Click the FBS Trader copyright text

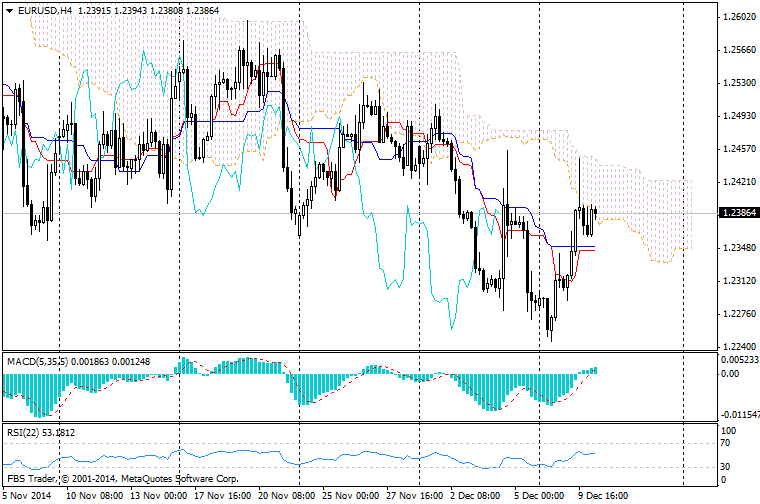(122, 479)
